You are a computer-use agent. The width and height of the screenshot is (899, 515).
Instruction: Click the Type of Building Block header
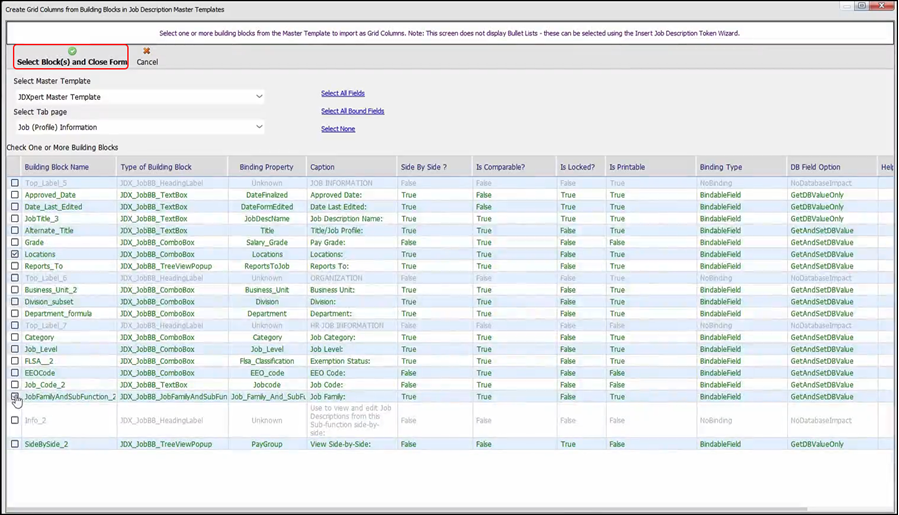coord(156,167)
